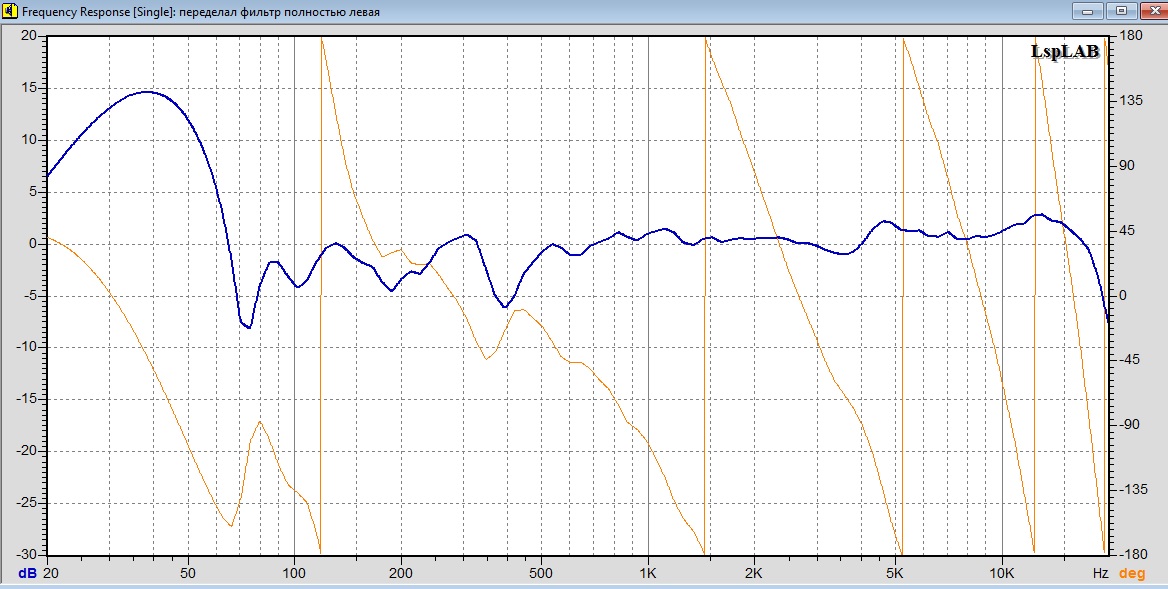Click the Frequency Response [Single] window title
Screen dimensions: 1168x589
pyautogui.click(x=201, y=12)
